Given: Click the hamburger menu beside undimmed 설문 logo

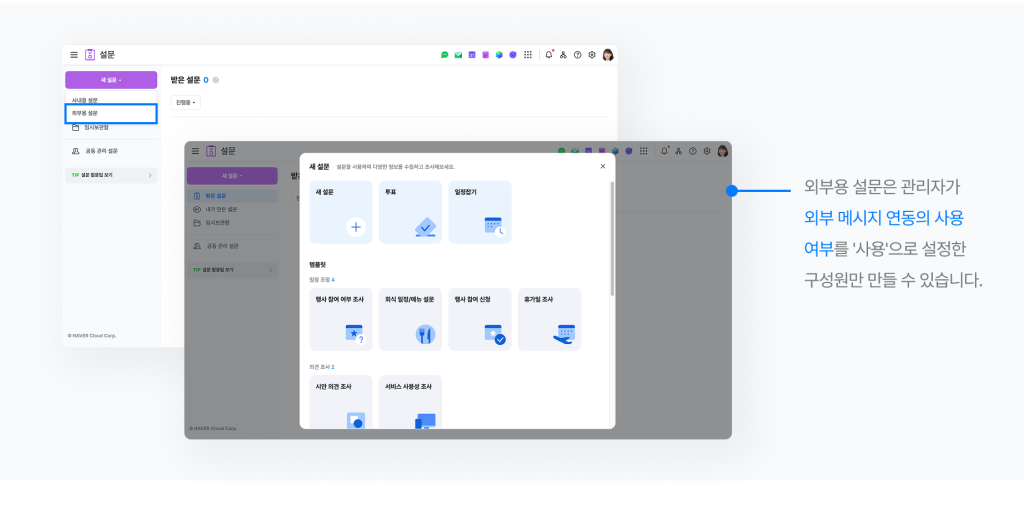Looking at the screenshot, I should point(73,55).
